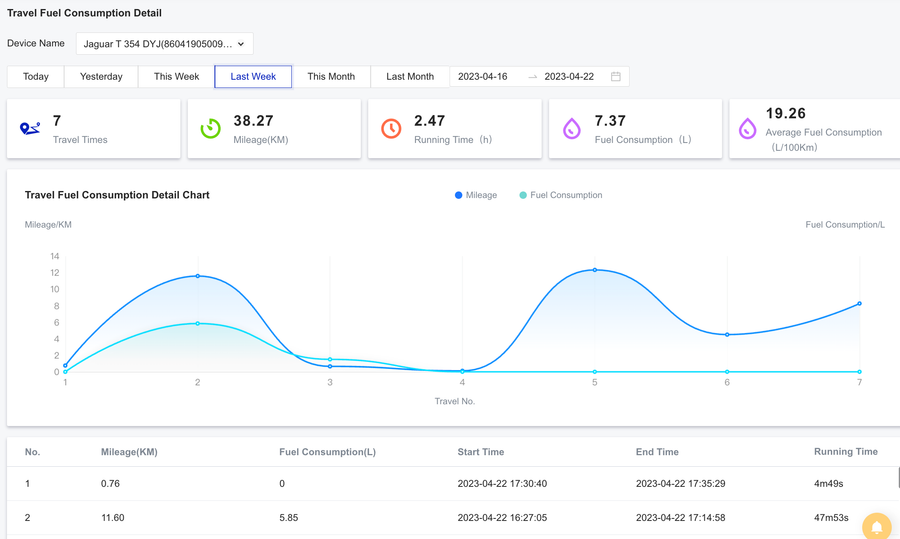Click the green Mileage cycle icon
The image size is (900, 539).
(x=211, y=128)
